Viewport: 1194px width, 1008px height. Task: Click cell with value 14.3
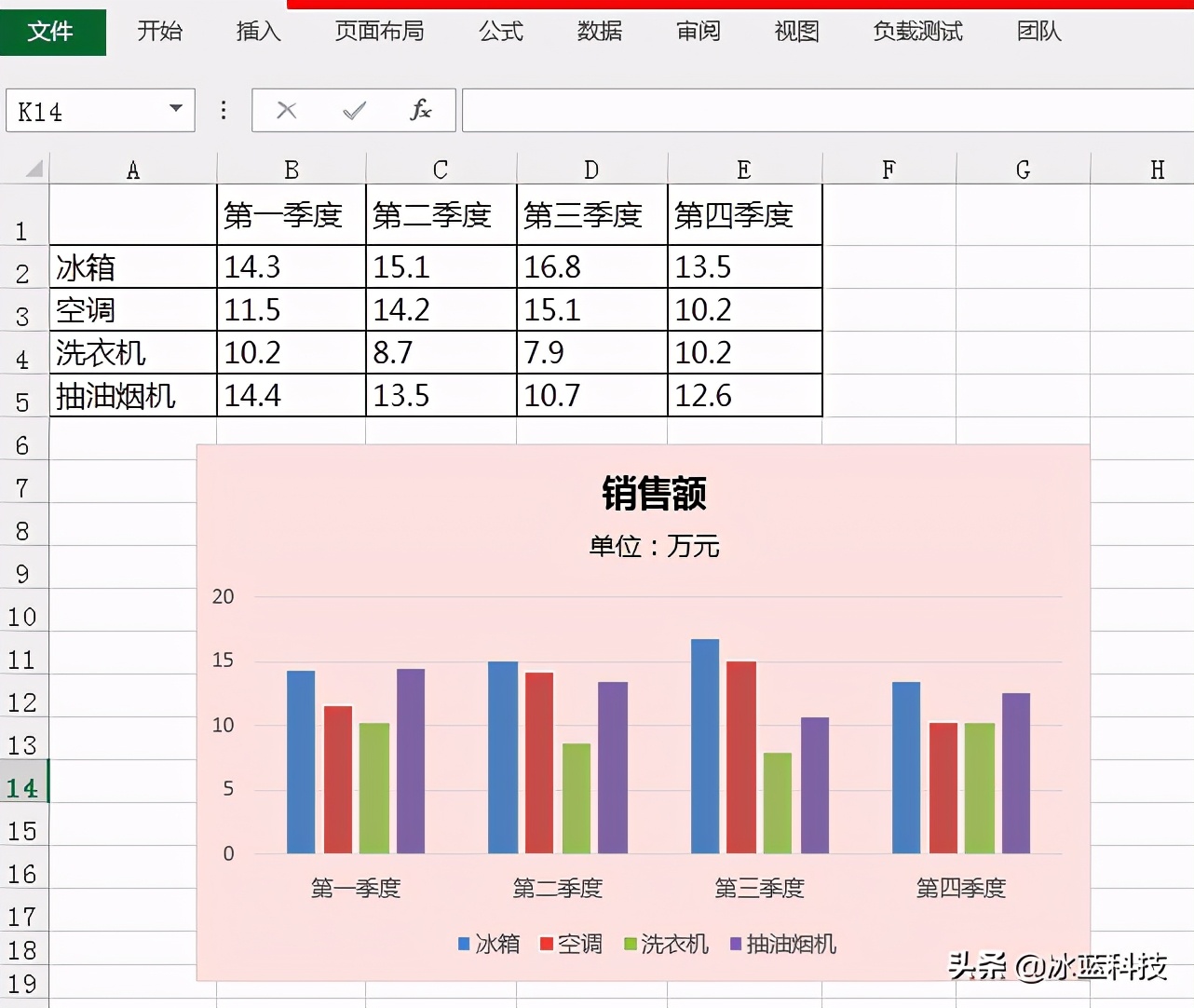click(x=292, y=267)
